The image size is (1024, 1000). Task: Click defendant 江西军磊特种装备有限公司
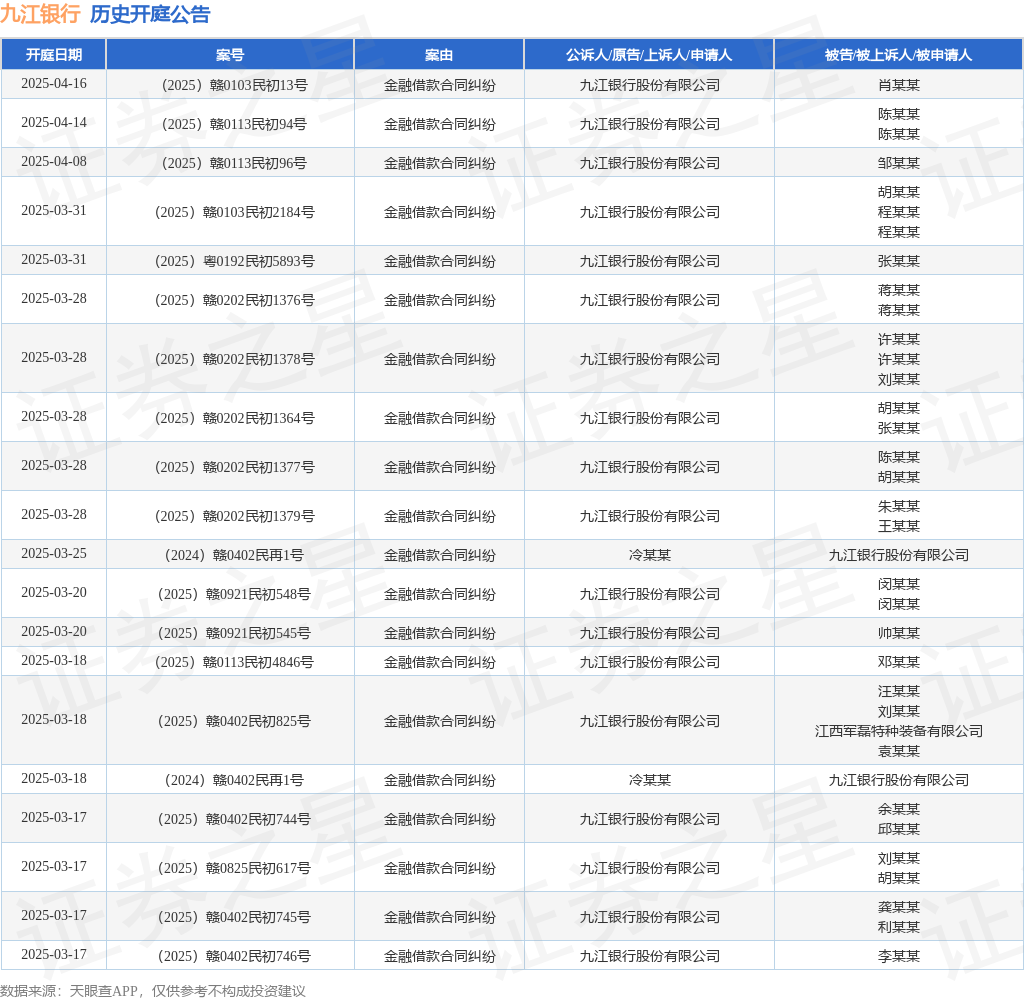click(899, 732)
